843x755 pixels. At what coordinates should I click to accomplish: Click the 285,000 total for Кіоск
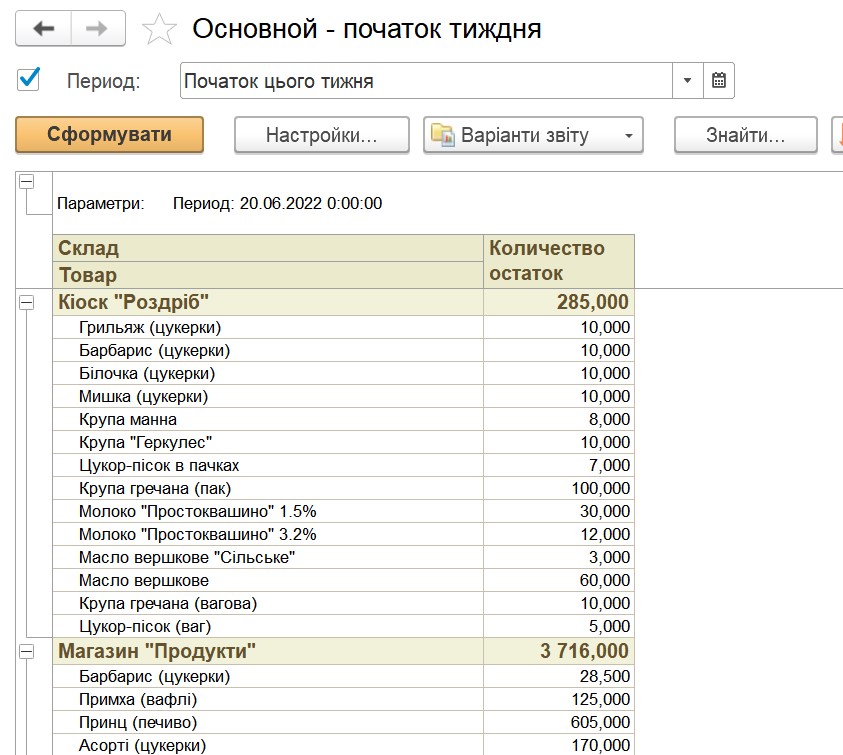(x=559, y=302)
